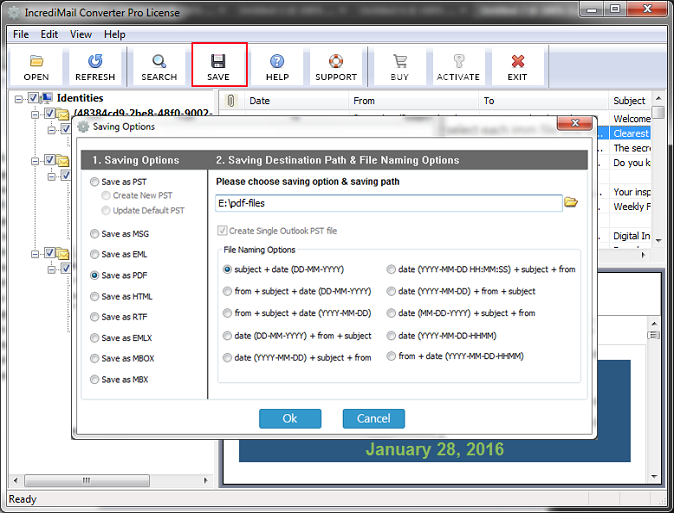Screen dimensions: 674x513
Task: Select Save as PDF option
Action: click(94, 275)
